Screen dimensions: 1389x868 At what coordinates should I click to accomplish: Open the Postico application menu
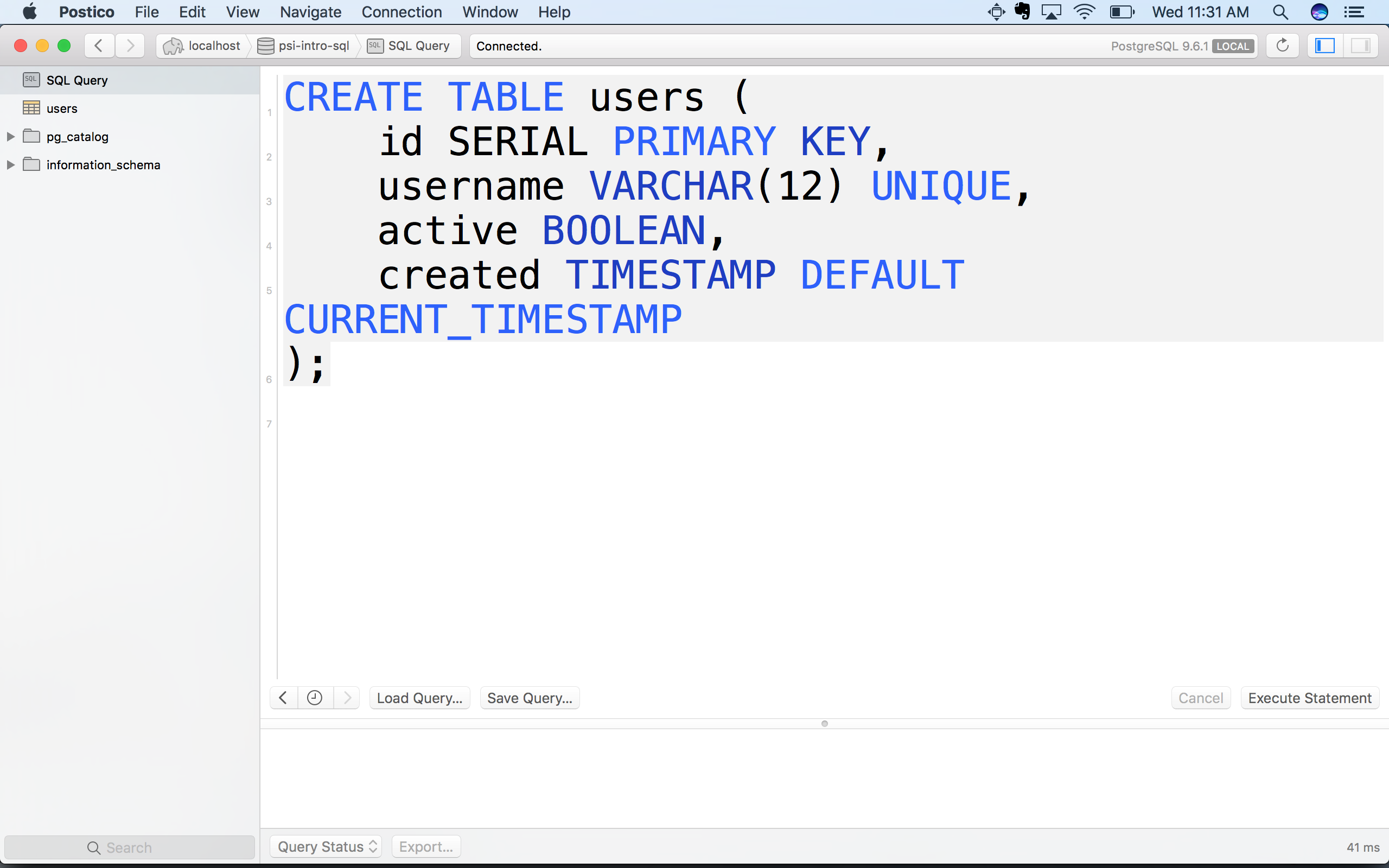[87, 12]
